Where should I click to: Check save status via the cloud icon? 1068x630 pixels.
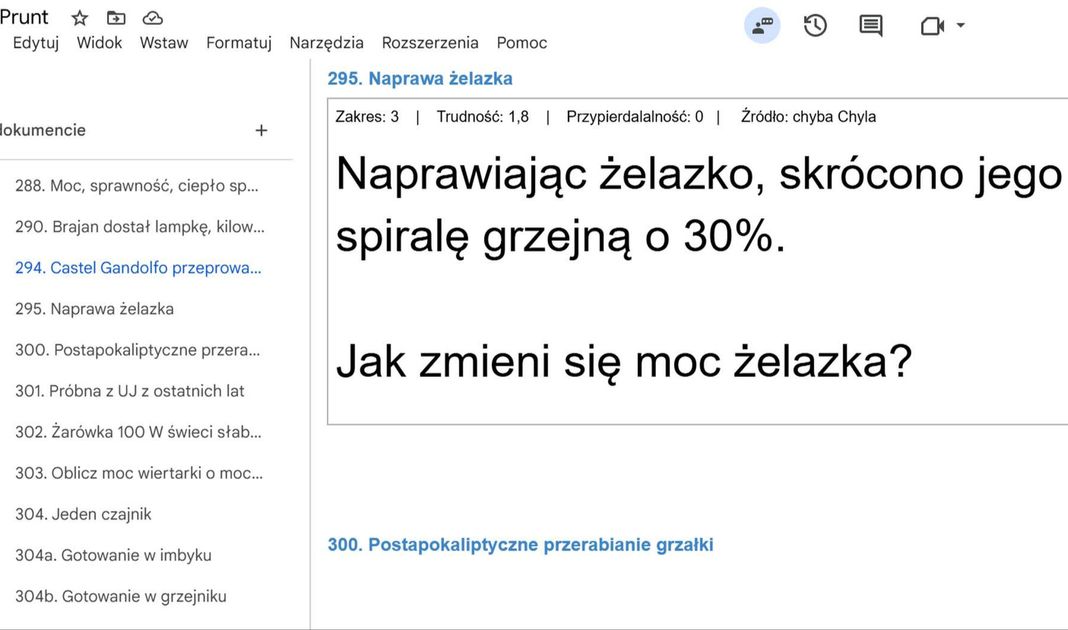[152, 17]
